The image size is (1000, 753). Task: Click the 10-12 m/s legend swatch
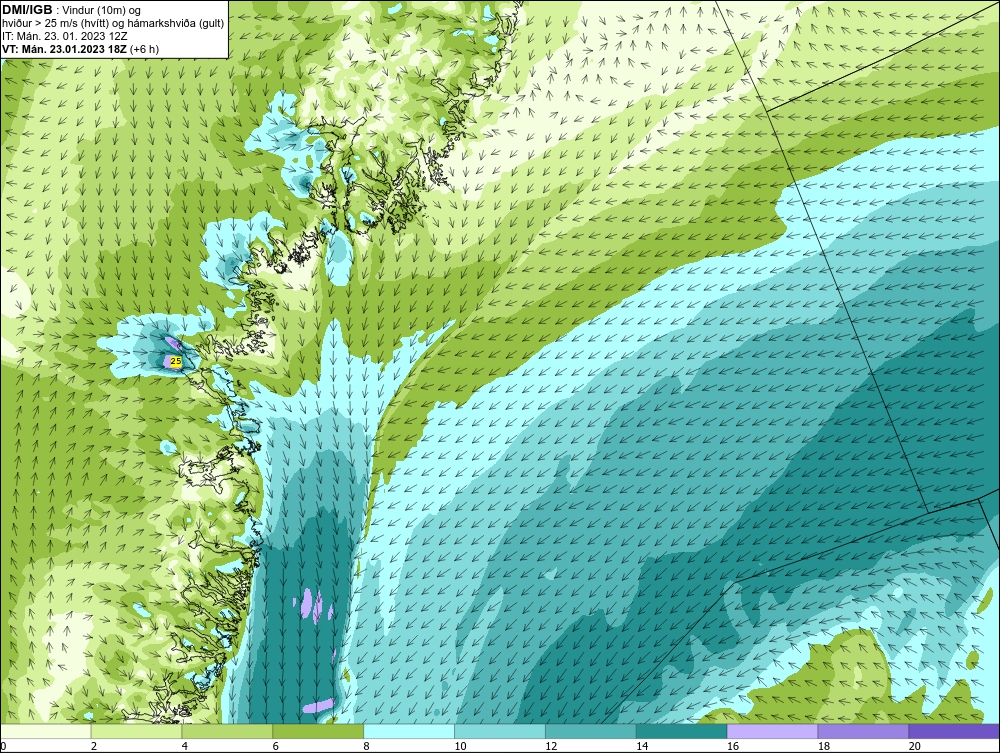click(500, 731)
